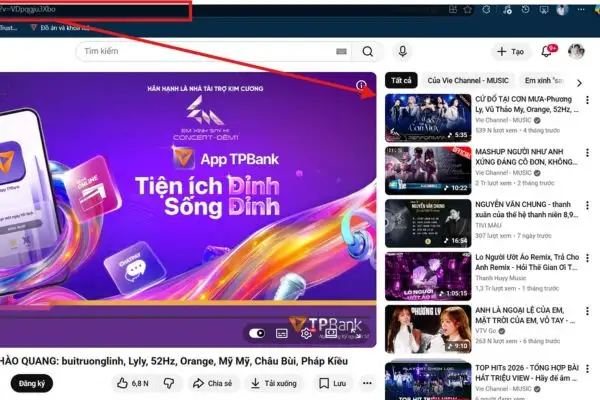This screenshot has width=600, height=400.
Task: Open the player settings gear
Action: coord(306,333)
